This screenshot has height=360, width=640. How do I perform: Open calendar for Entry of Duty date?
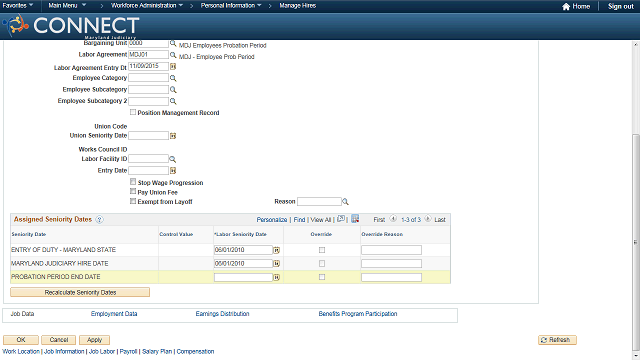pyautogui.click(x=276, y=250)
